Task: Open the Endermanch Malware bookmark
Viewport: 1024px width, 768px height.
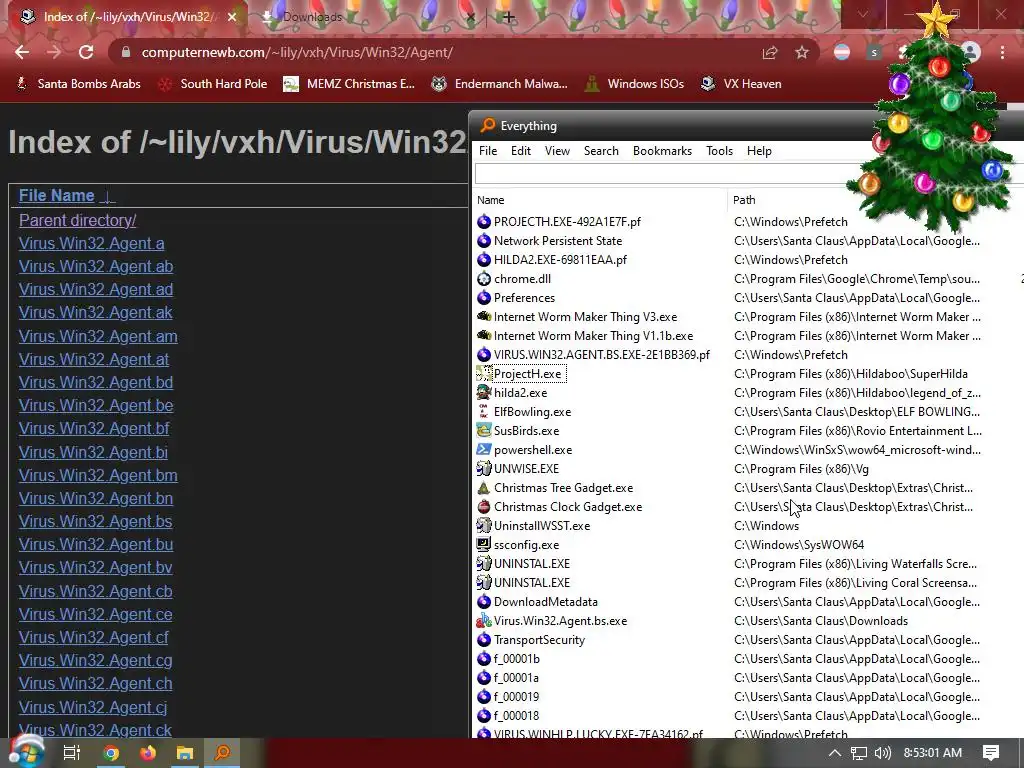Action: pyautogui.click(x=500, y=84)
